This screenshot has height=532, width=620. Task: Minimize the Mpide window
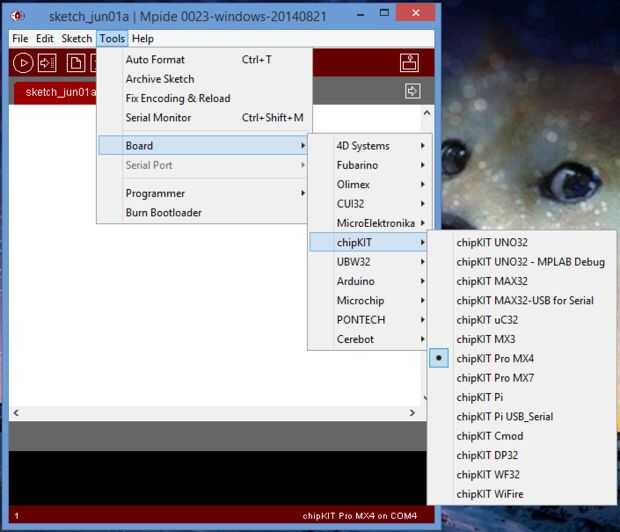click(x=360, y=14)
